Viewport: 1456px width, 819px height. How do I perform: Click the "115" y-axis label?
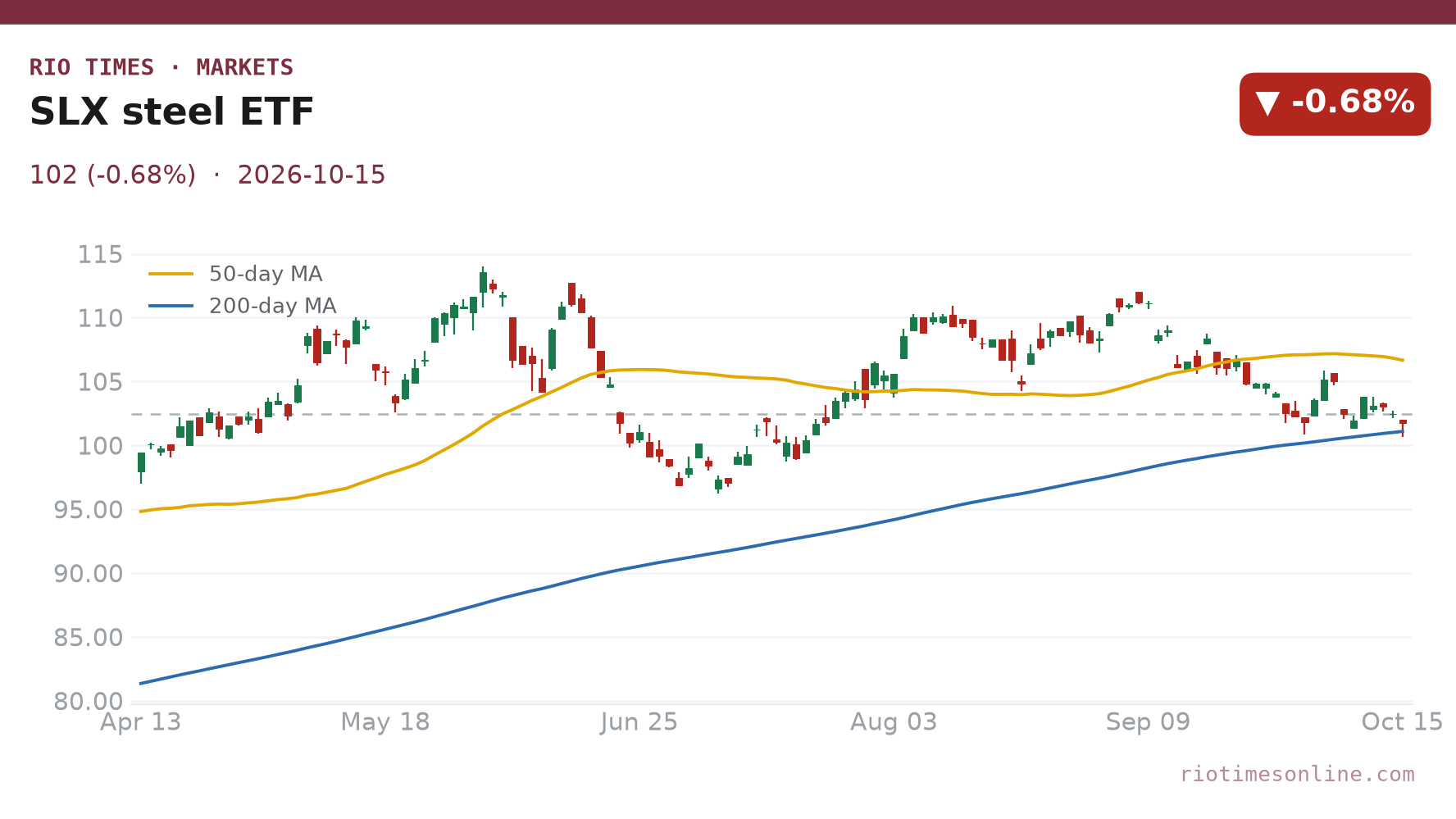coord(100,255)
